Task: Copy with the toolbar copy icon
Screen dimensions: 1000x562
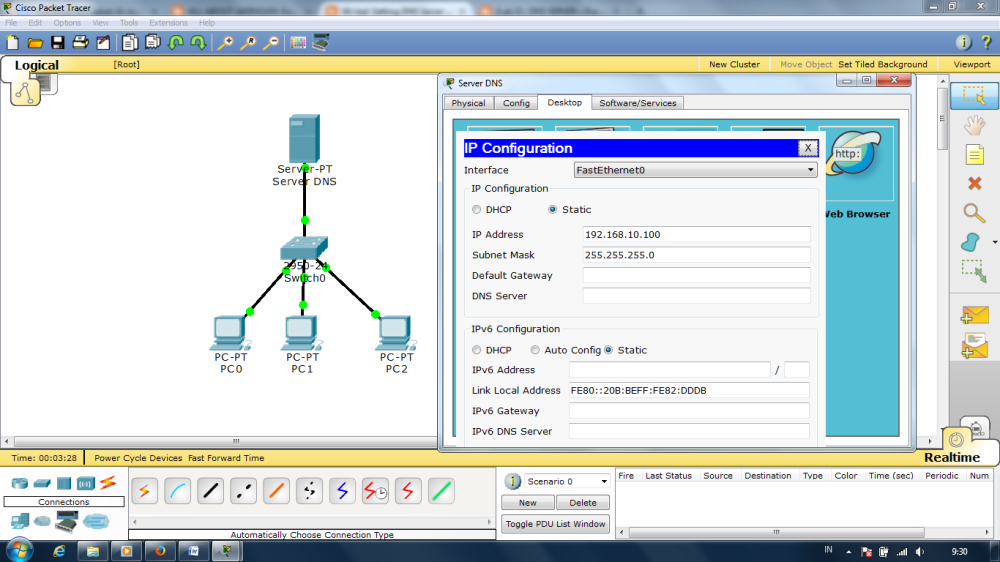Action: [130, 43]
